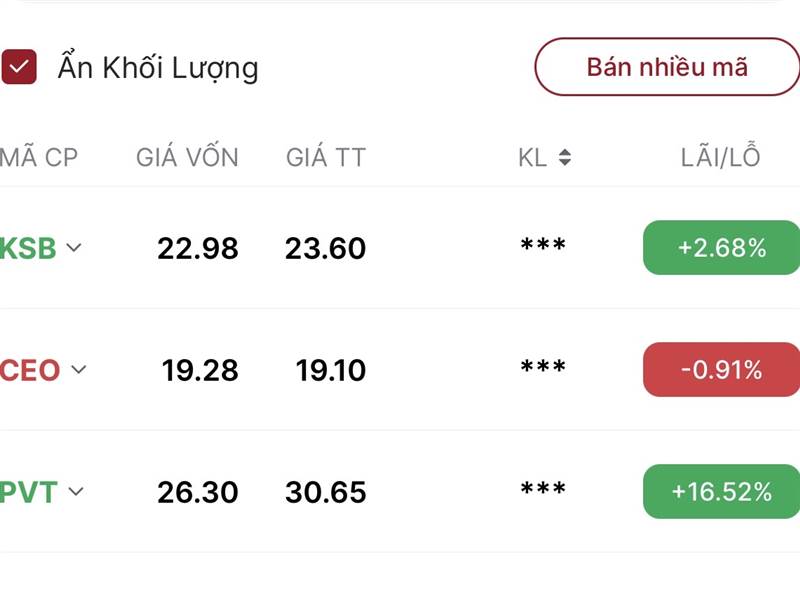Click the GIÁ VỐN column header

(187, 157)
